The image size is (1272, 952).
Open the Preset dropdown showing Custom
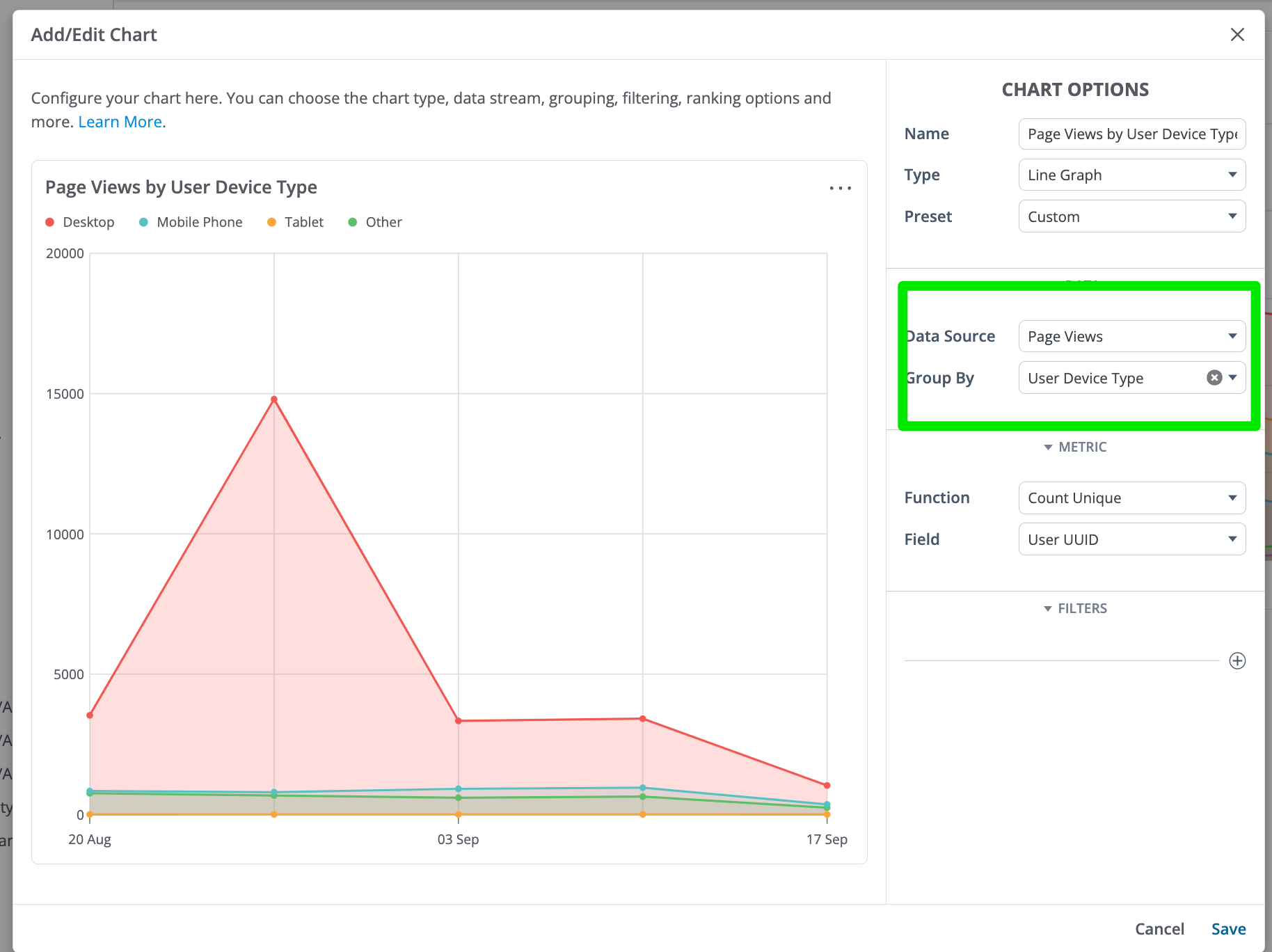click(x=1132, y=216)
